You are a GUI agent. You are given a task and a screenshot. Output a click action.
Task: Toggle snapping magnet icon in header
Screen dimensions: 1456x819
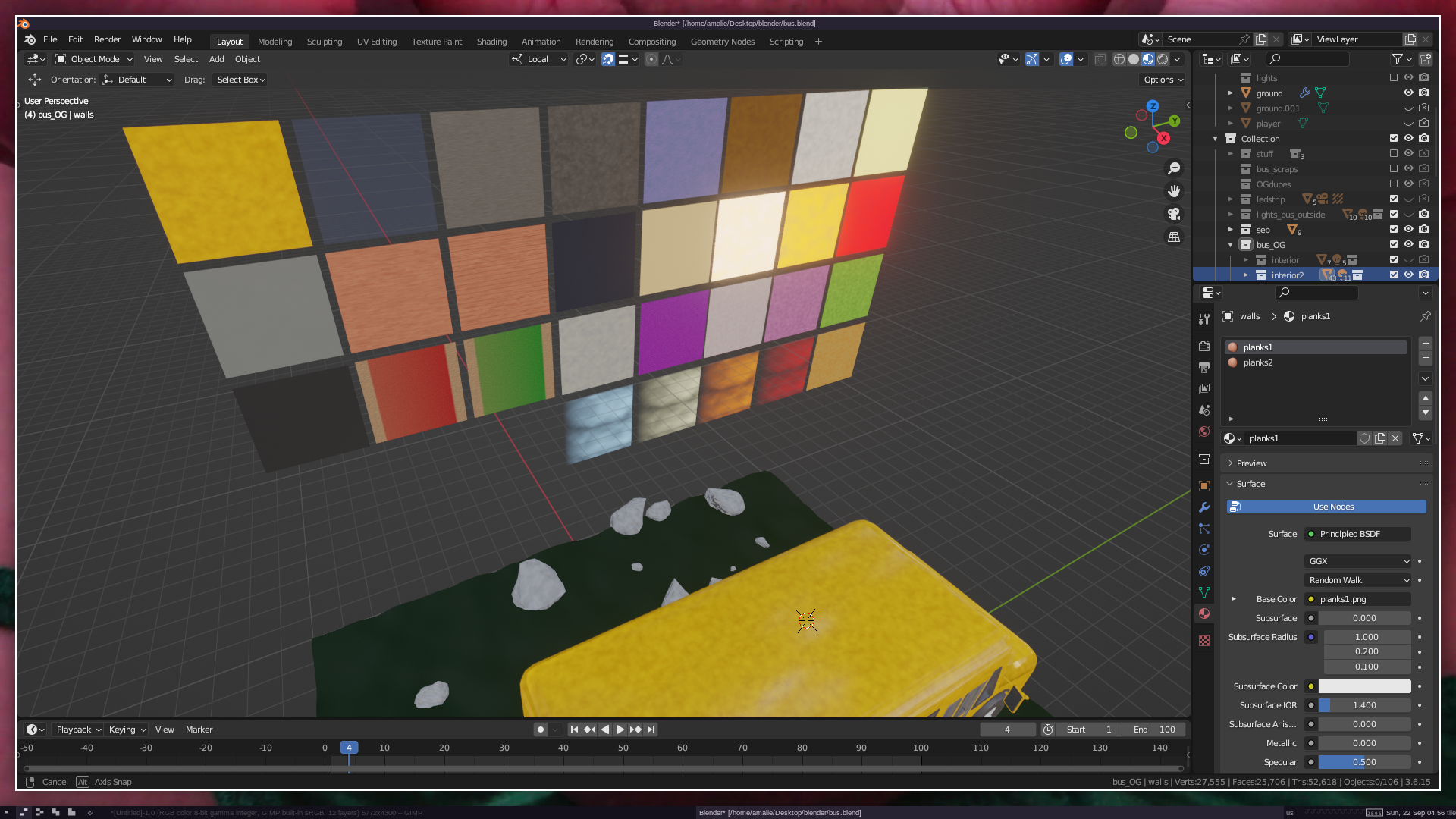(608, 59)
